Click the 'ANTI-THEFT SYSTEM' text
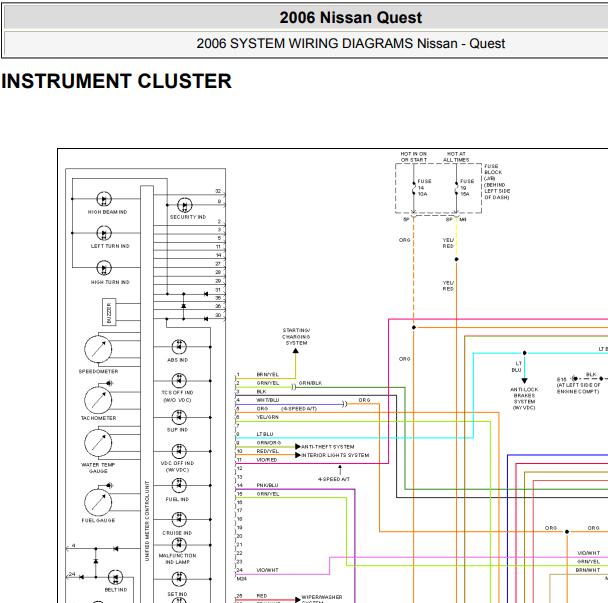Image resolution: width=608 pixels, height=603 pixels. (x=328, y=447)
